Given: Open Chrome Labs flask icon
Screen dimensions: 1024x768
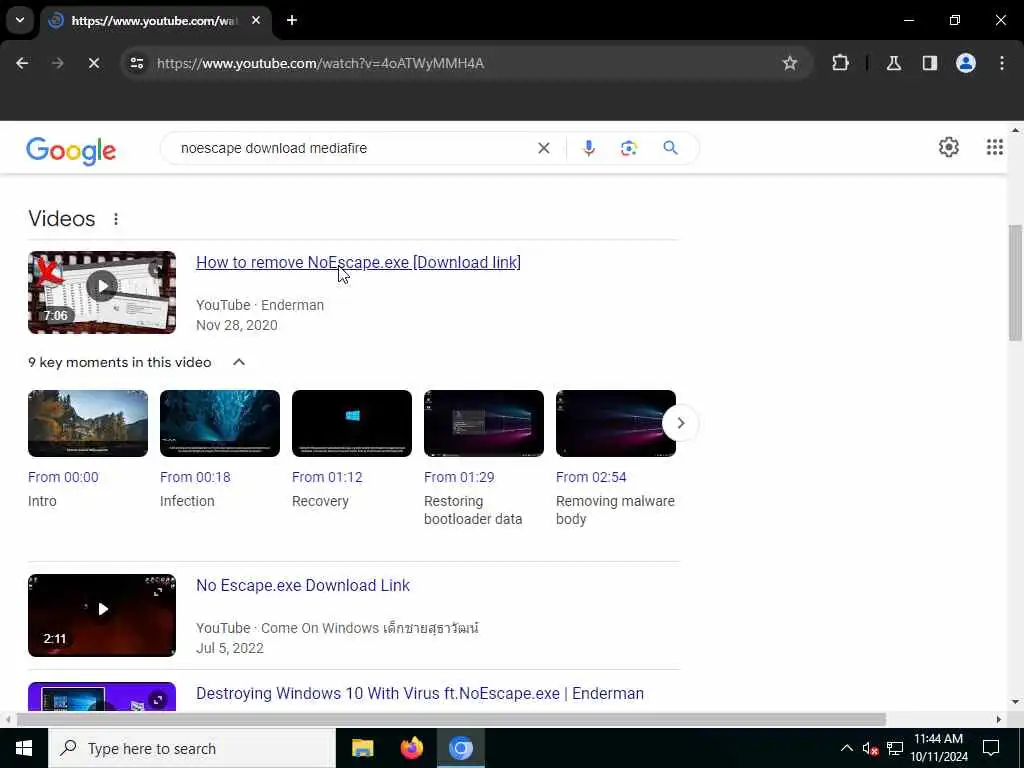Looking at the screenshot, I should pos(894,63).
